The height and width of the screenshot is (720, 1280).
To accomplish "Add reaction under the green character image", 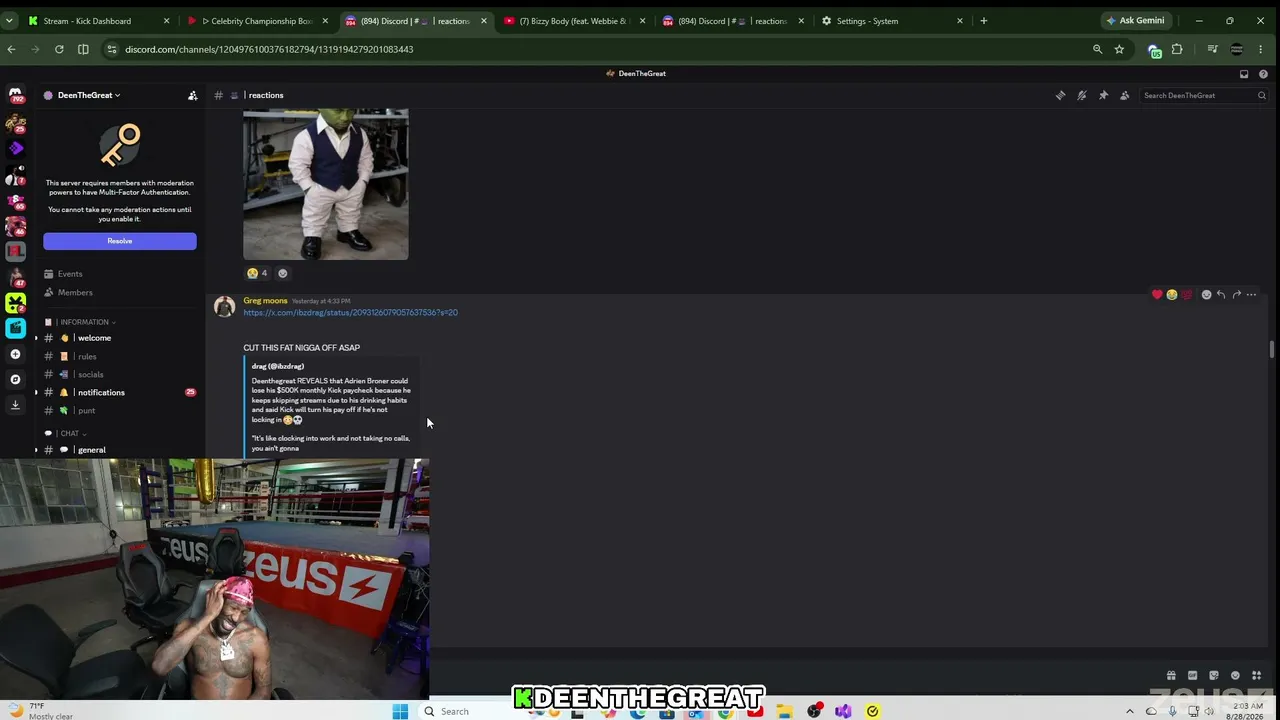I will pyautogui.click(x=282, y=273).
